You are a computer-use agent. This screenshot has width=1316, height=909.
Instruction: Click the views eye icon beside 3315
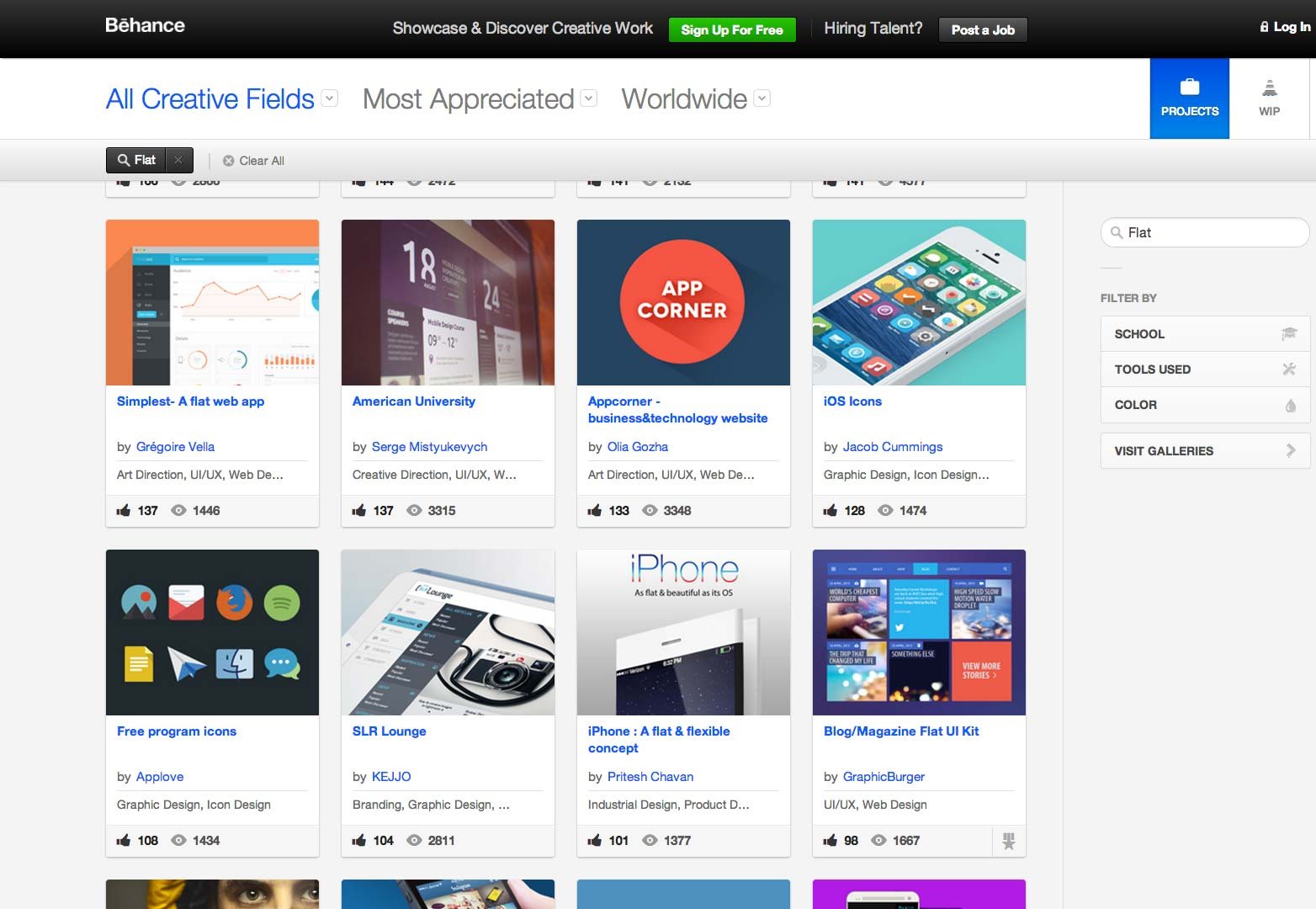[x=414, y=510]
